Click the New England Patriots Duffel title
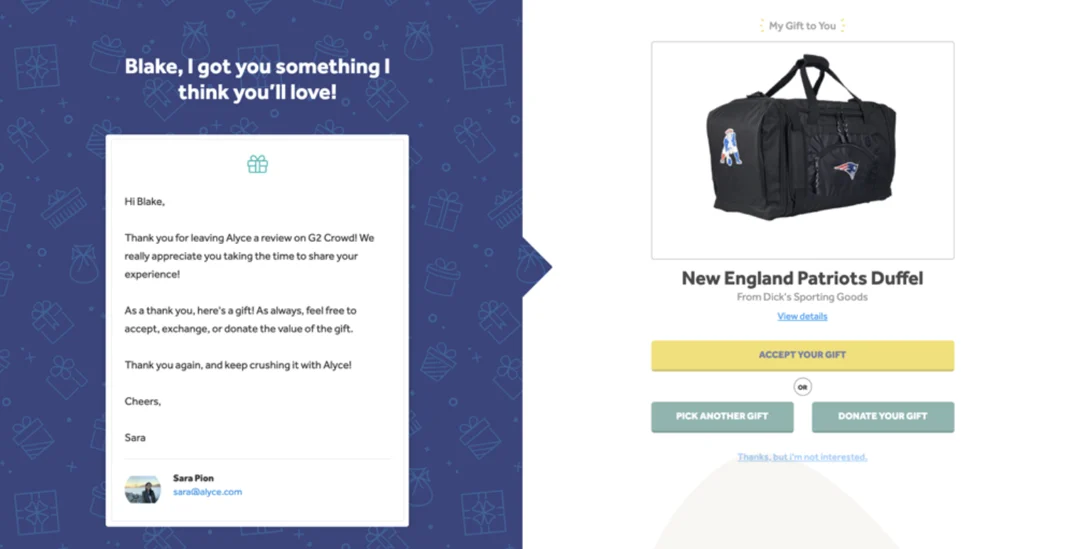The height and width of the screenshot is (549, 1068). coord(802,278)
